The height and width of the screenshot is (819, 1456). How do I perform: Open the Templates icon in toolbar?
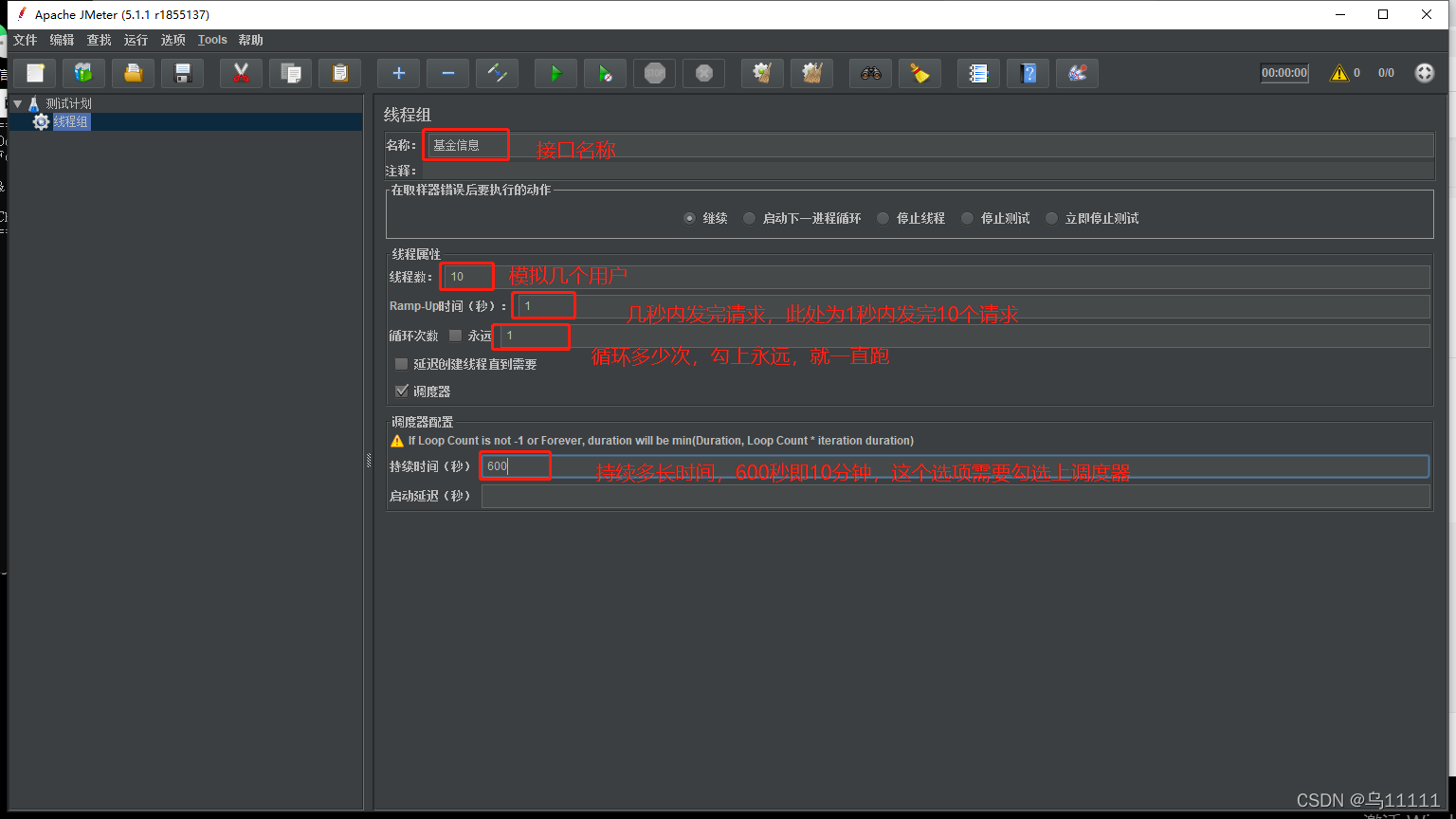pos(84,73)
